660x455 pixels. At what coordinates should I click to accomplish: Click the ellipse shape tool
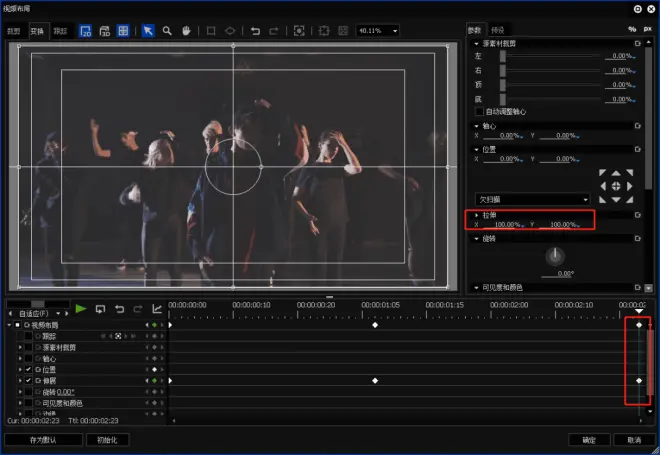click(x=230, y=31)
